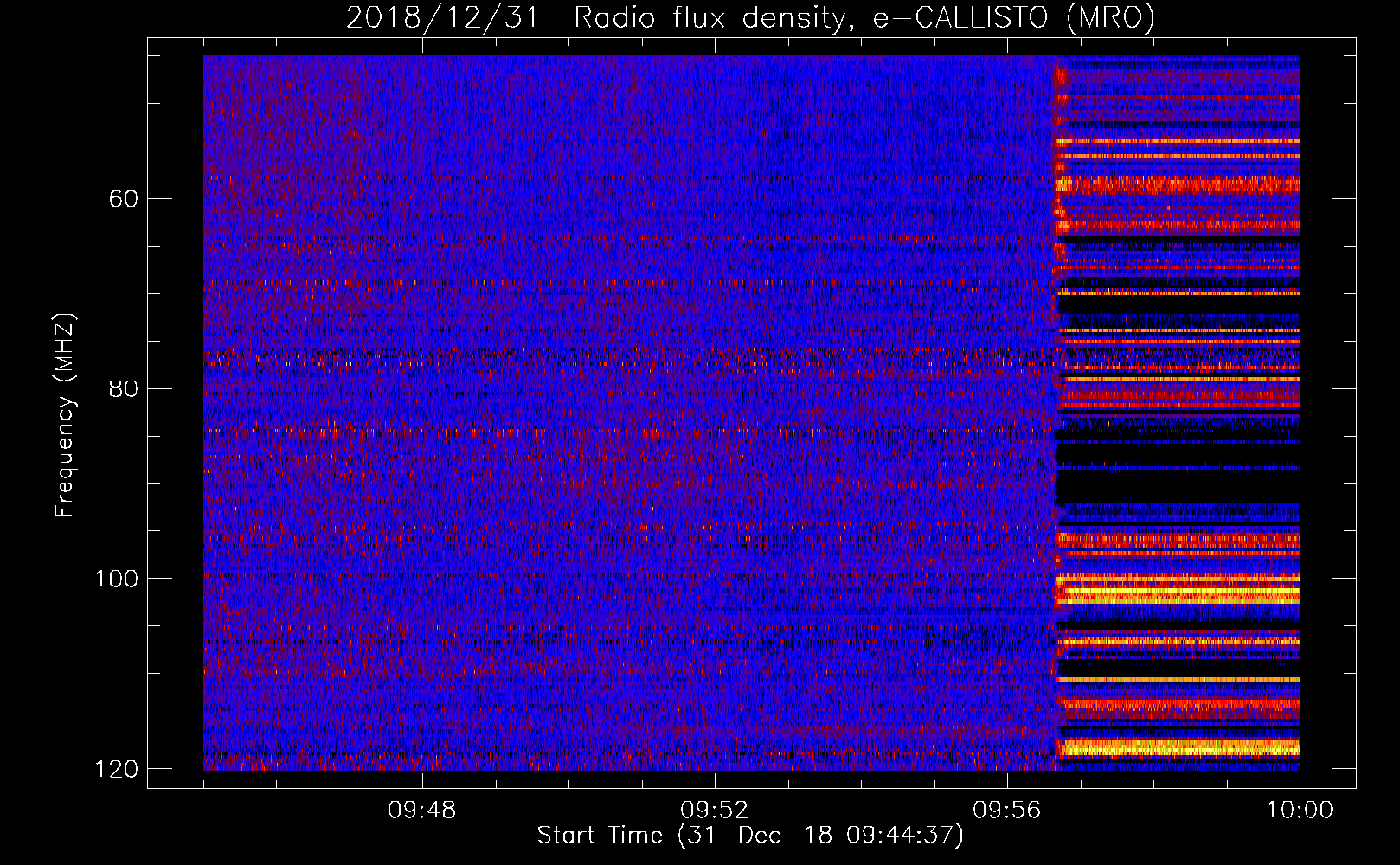Click the 'Frequency (MHZ)' axis label

coord(65,415)
